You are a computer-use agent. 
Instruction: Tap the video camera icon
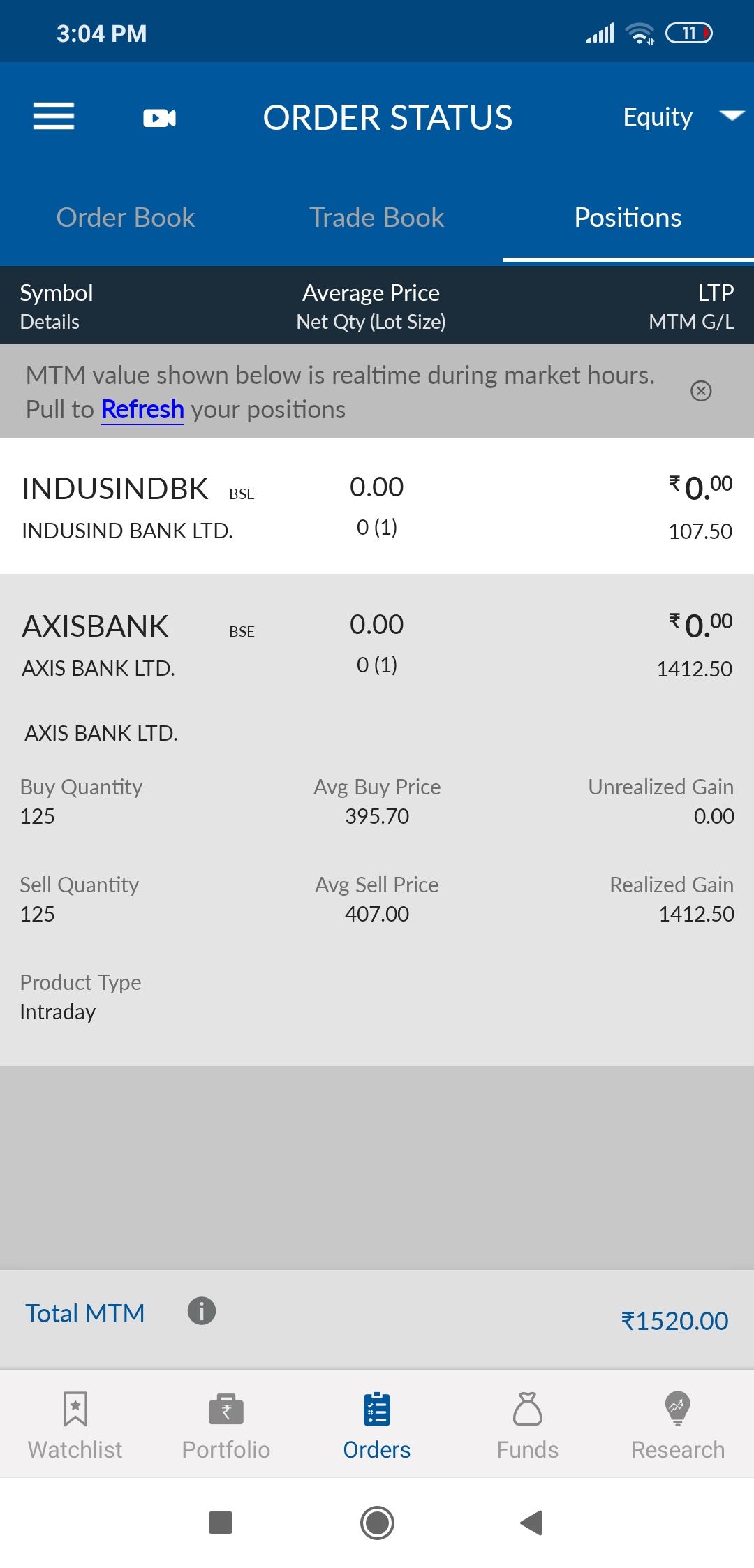point(159,118)
